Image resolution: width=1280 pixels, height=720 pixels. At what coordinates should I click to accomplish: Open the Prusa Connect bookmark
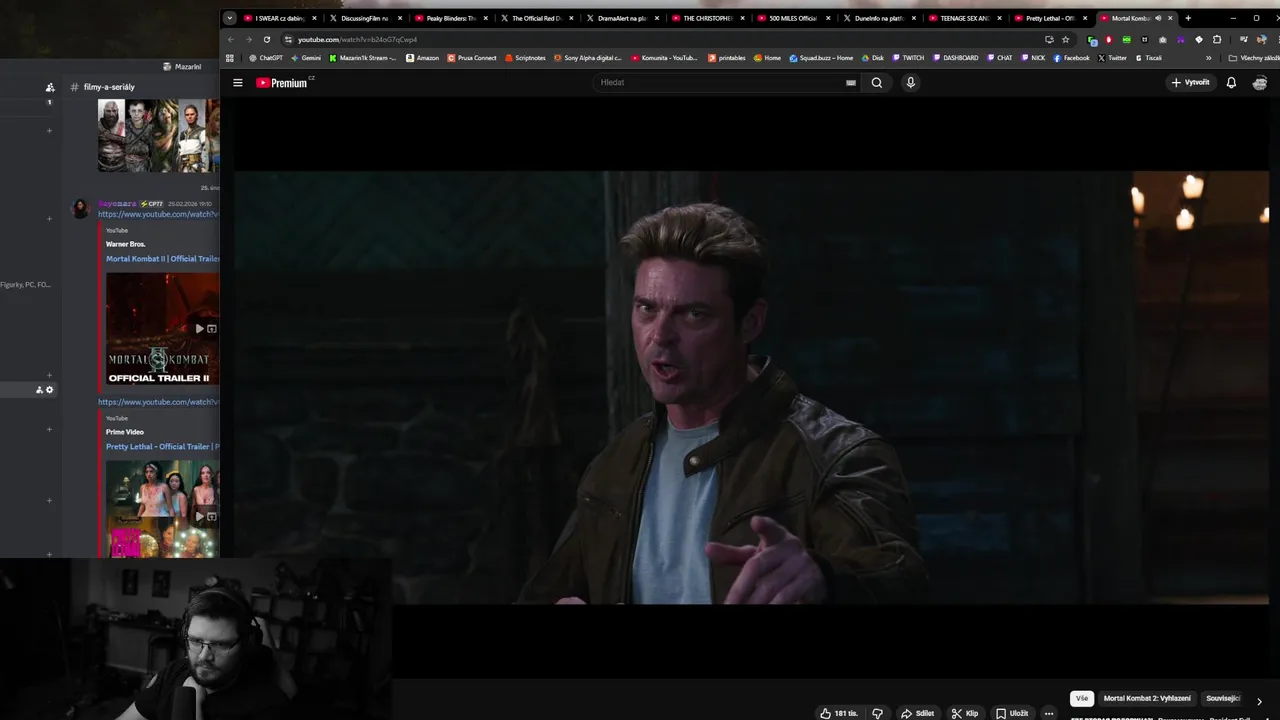[472, 58]
